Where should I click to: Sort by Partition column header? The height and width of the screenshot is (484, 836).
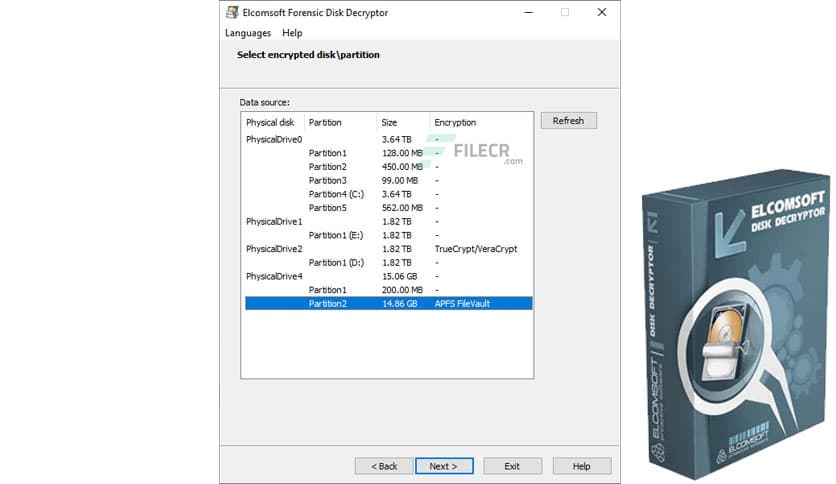point(340,123)
